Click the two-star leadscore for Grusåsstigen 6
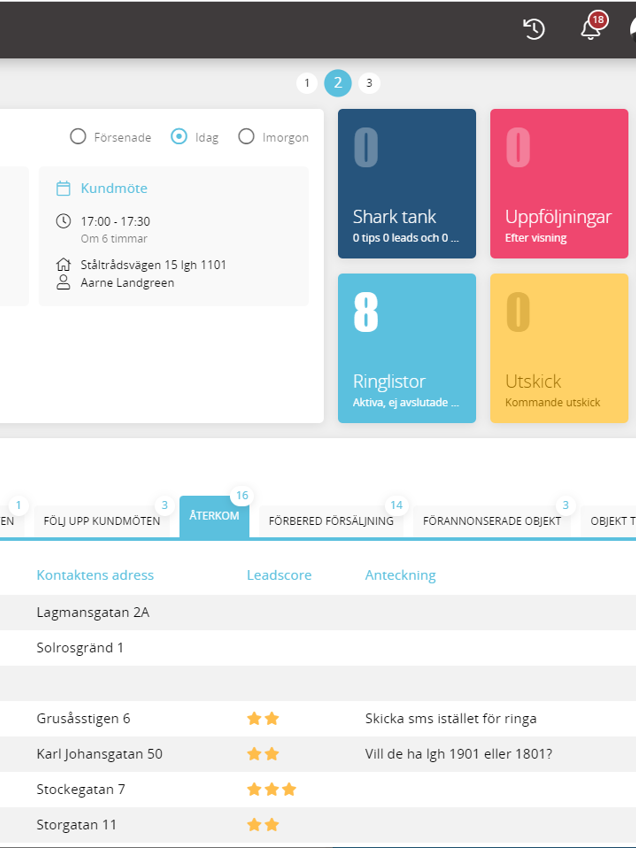 tap(263, 718)
